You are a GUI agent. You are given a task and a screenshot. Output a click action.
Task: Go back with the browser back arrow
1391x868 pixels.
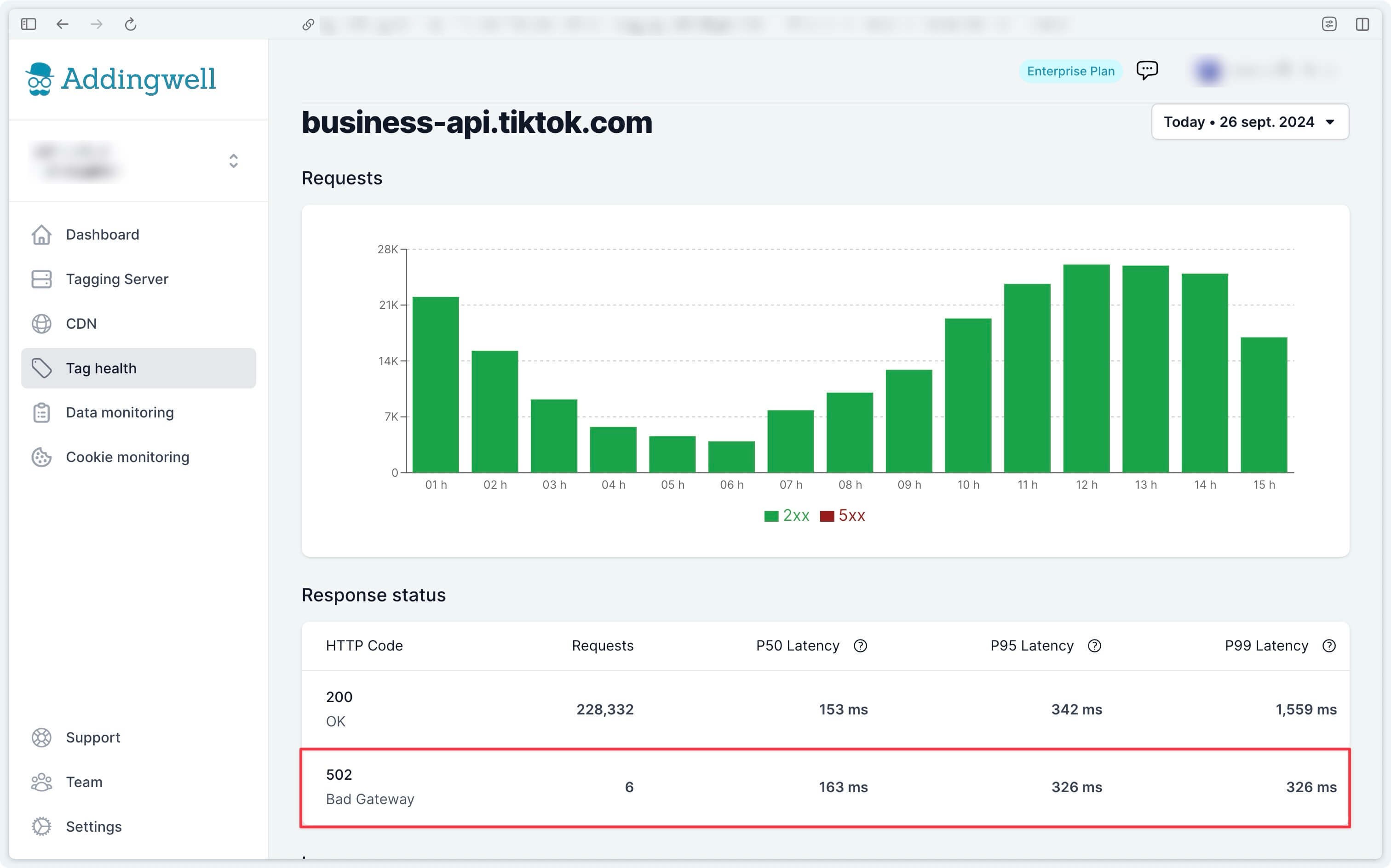(63, 24)
